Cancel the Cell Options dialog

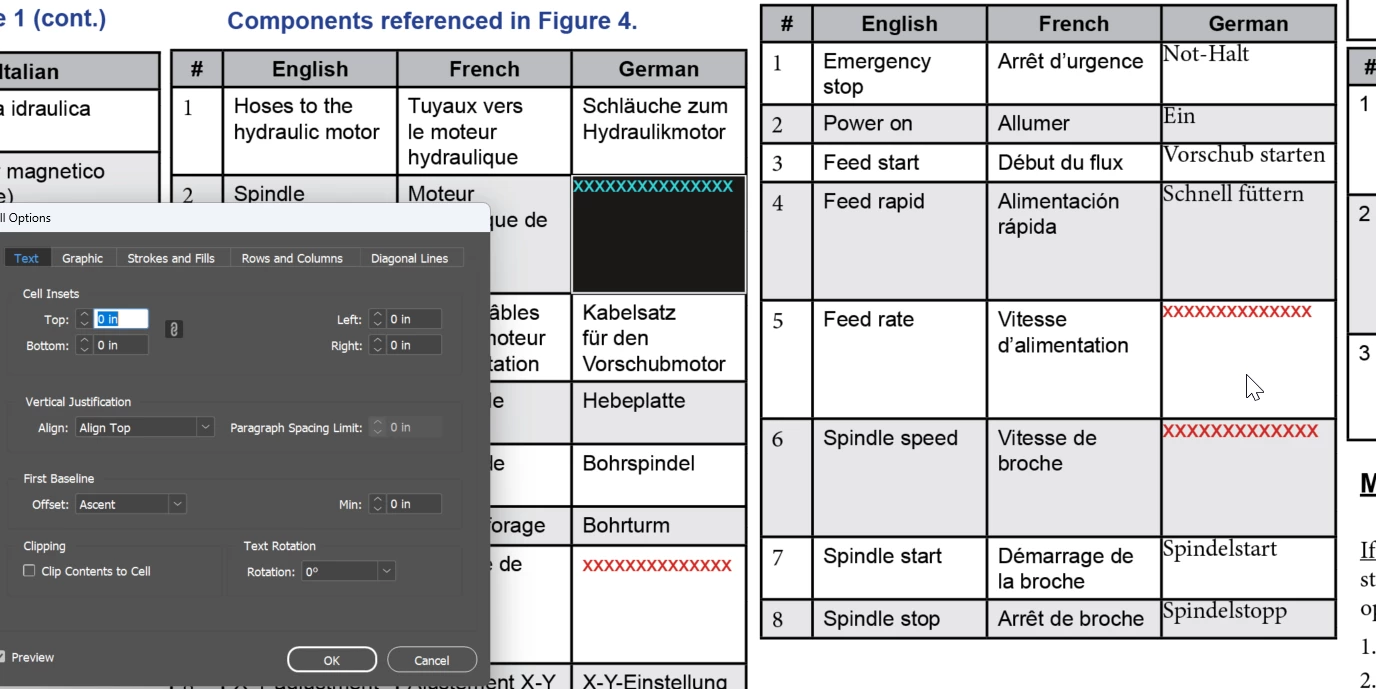pyautogui.click(x=432, y=660)
